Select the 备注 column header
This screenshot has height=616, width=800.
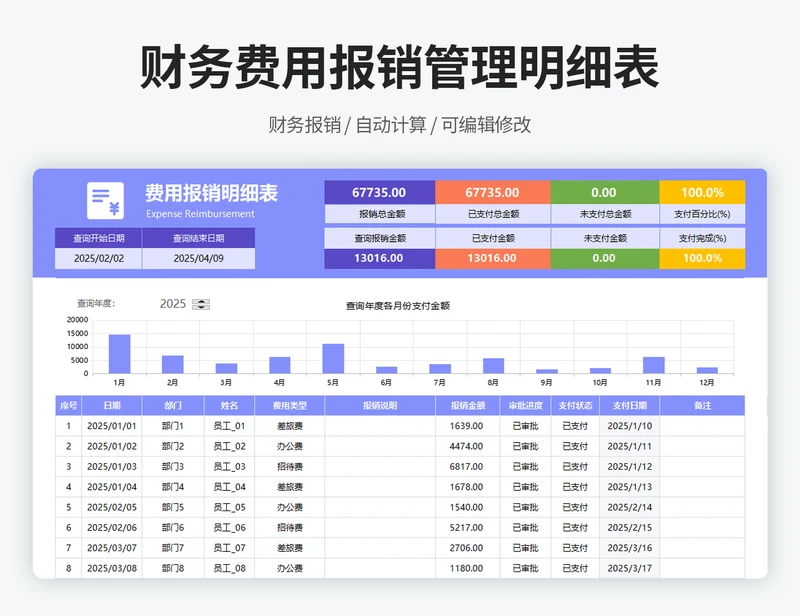[x=702, y=406]
